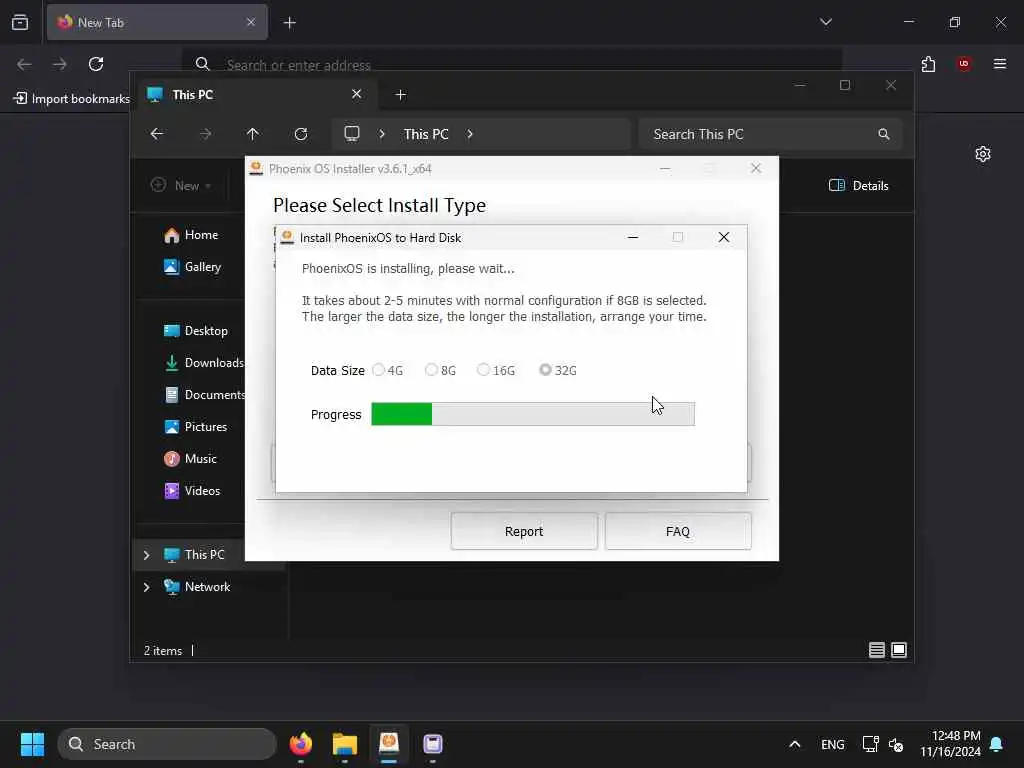Open Firefox new tab settings gear
Screen dimensions: 1024x768
[x=983, y=154]
